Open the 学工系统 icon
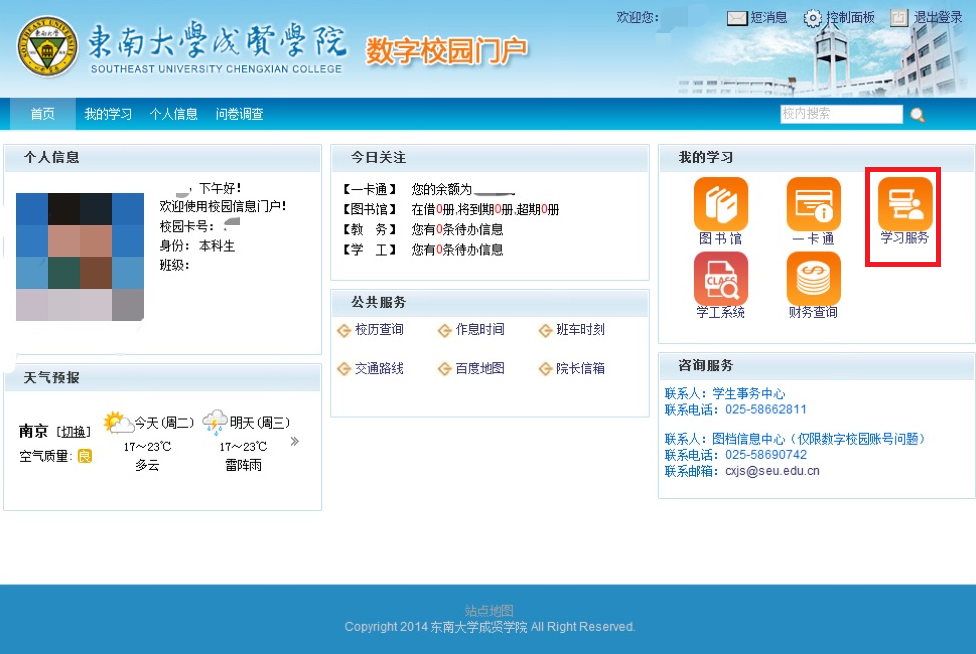Image resolution: width=976 pixels, height=654 pixels. [721, 279]
